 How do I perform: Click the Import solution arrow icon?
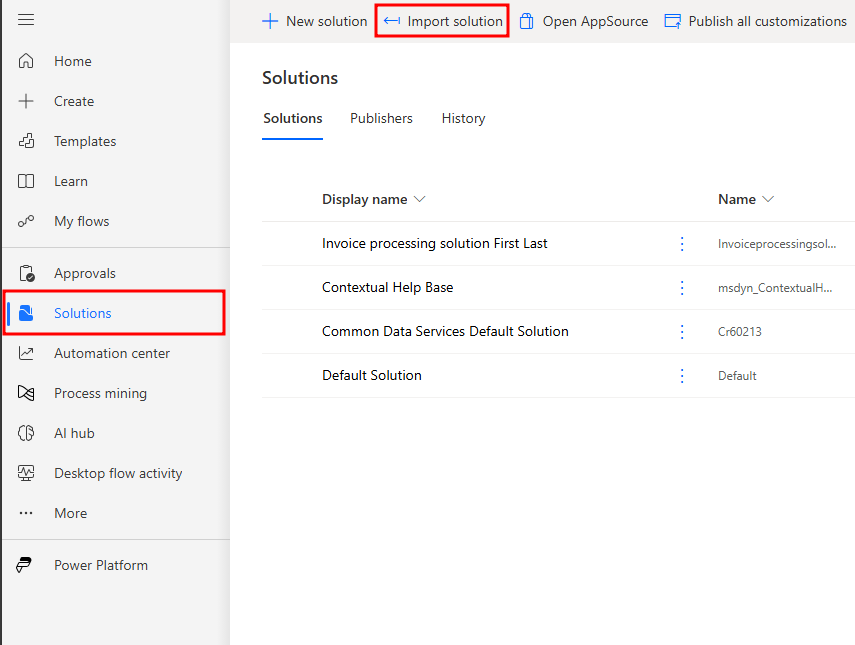(x=392, y=21)
